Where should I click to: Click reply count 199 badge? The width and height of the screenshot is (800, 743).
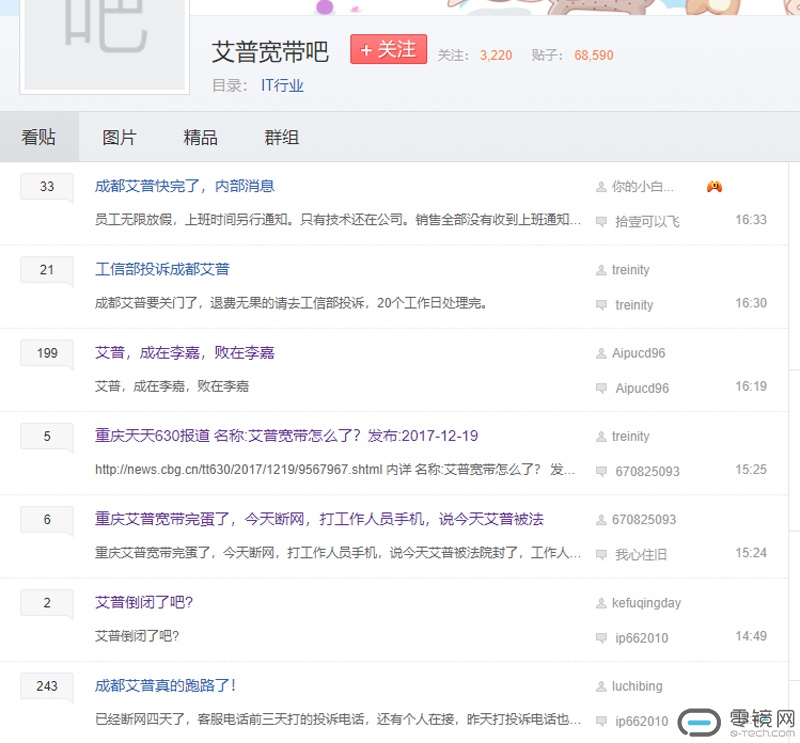[47, 353]
